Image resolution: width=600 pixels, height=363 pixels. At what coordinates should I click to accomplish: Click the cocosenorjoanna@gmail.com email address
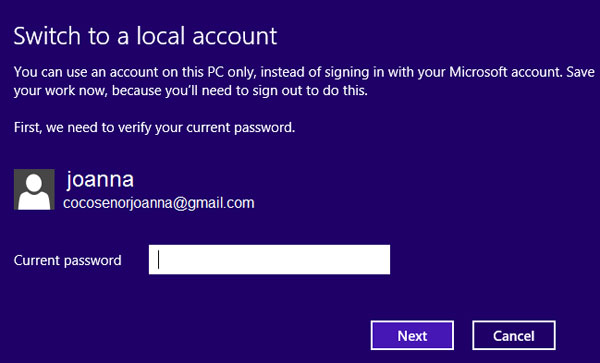[159, 203]
